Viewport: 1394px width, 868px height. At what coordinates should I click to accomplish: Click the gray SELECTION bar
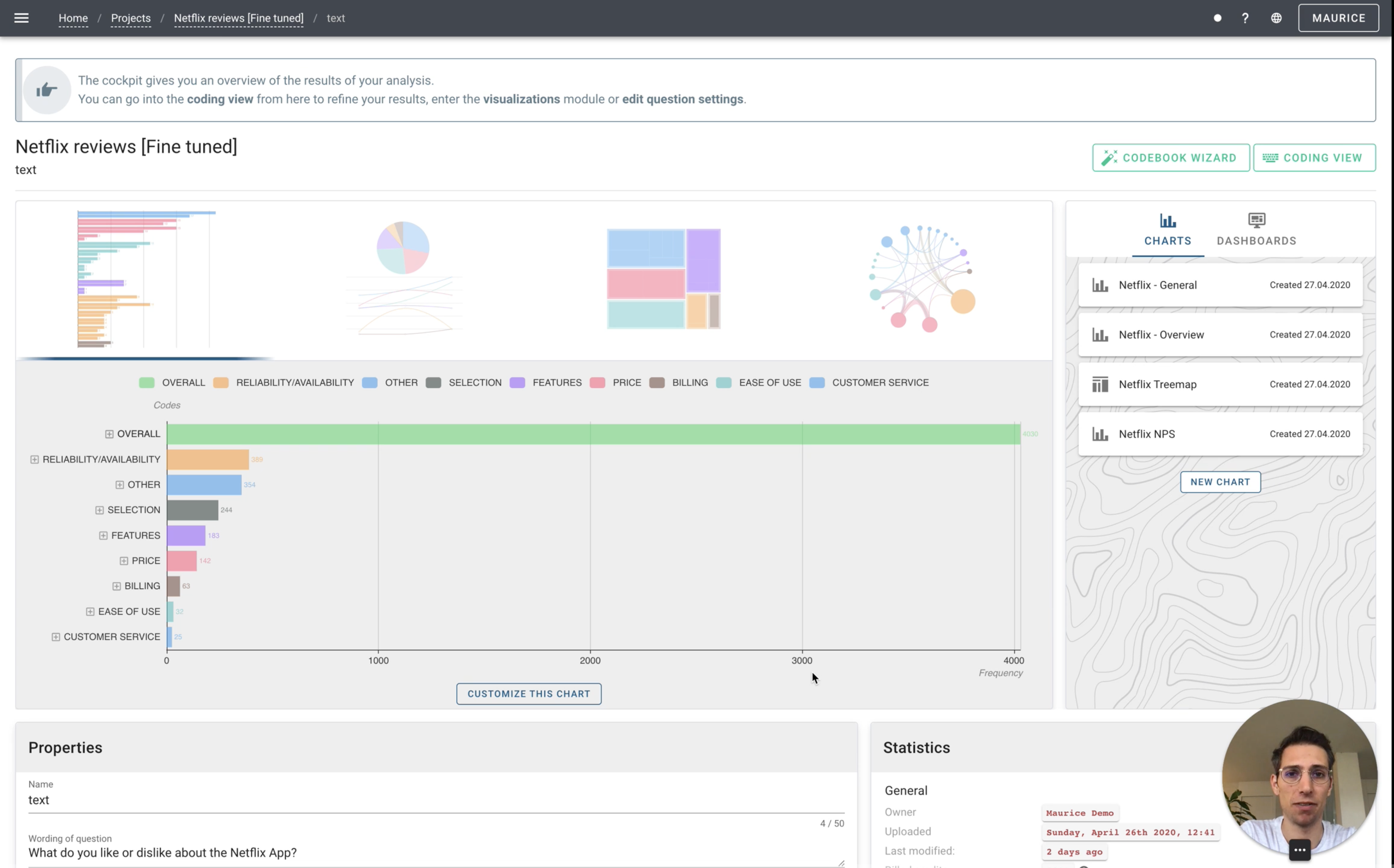(192, 510)
